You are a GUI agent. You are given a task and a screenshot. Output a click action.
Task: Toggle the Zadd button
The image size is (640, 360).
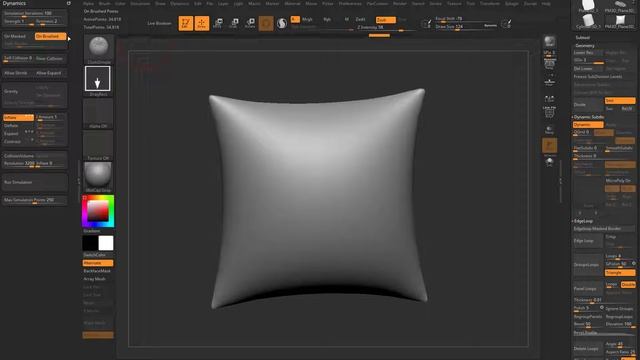pyautogui.click(x=360, y=20)
